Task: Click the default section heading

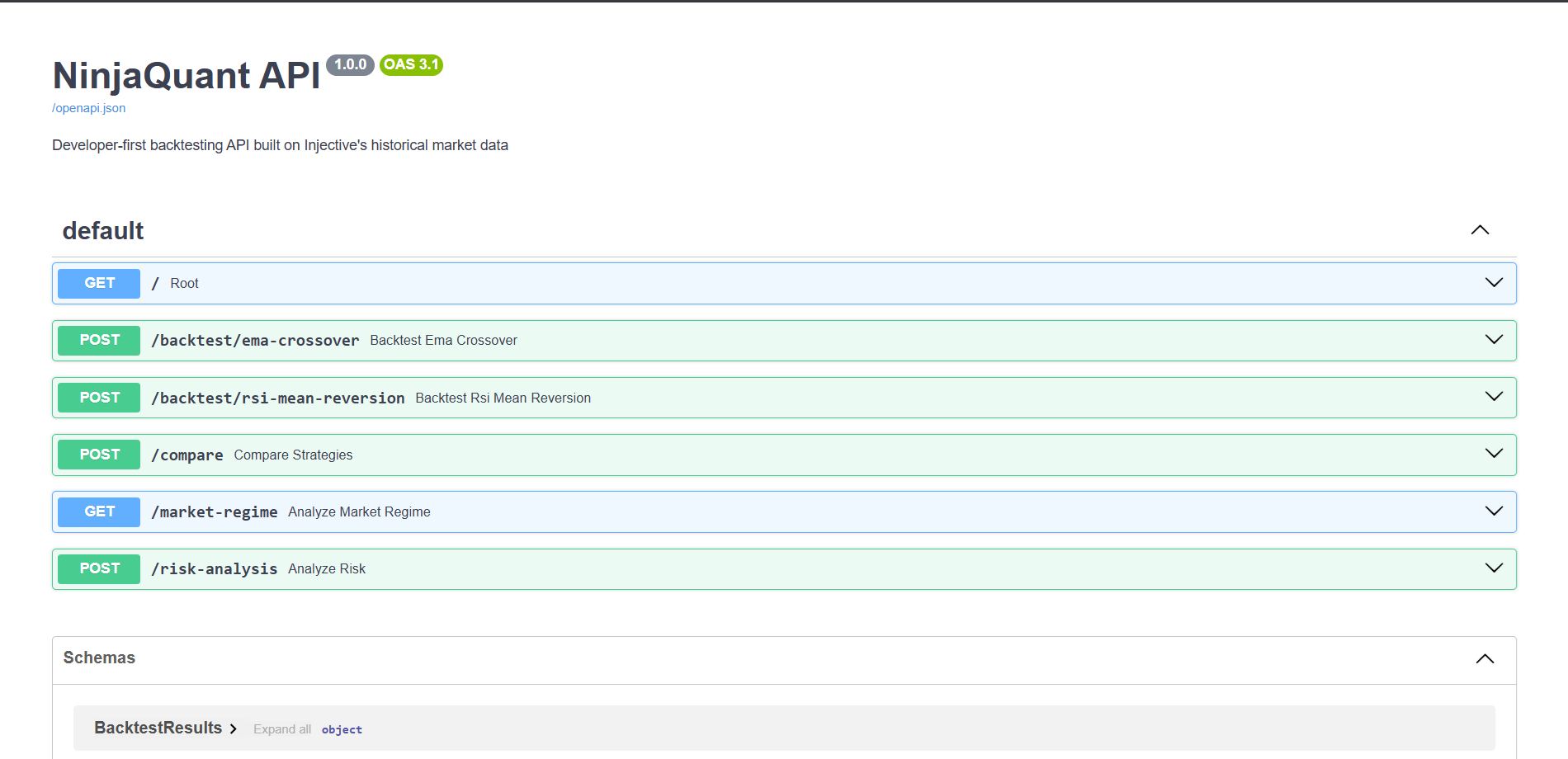Action: (103, 231)
